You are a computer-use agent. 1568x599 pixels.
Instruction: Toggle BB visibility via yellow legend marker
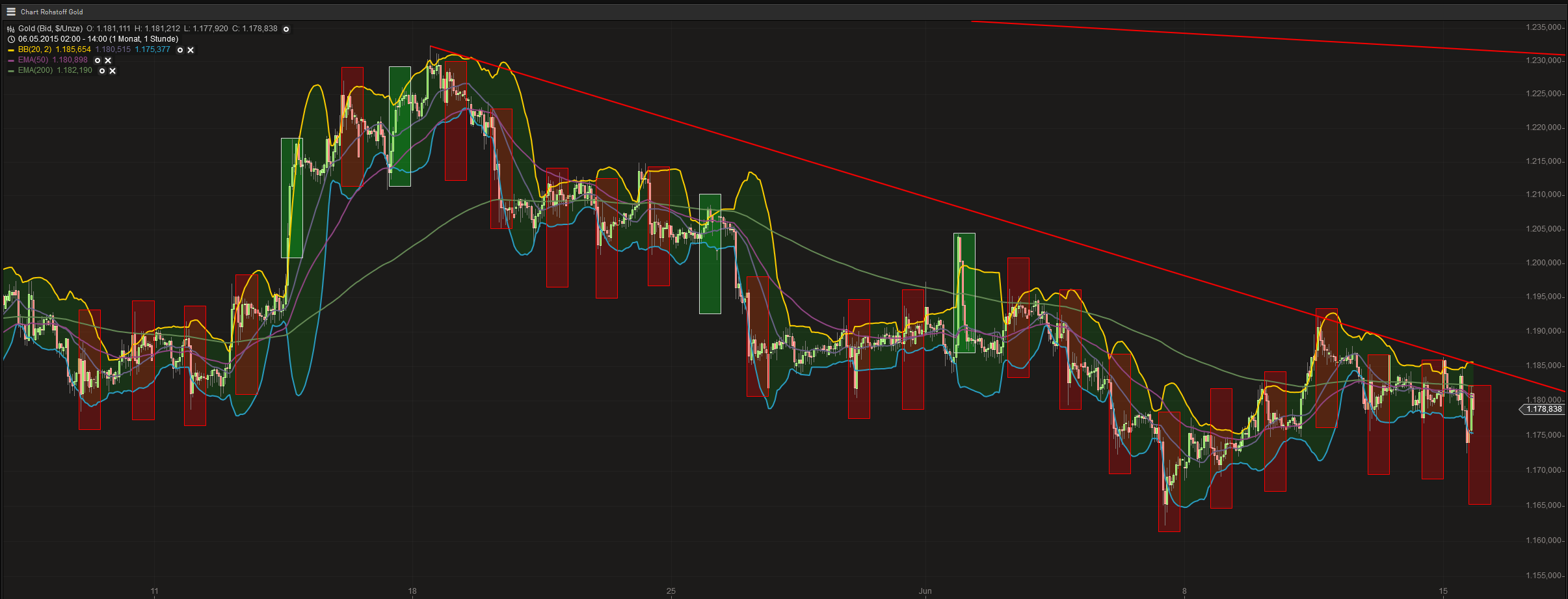click(10, 50)
